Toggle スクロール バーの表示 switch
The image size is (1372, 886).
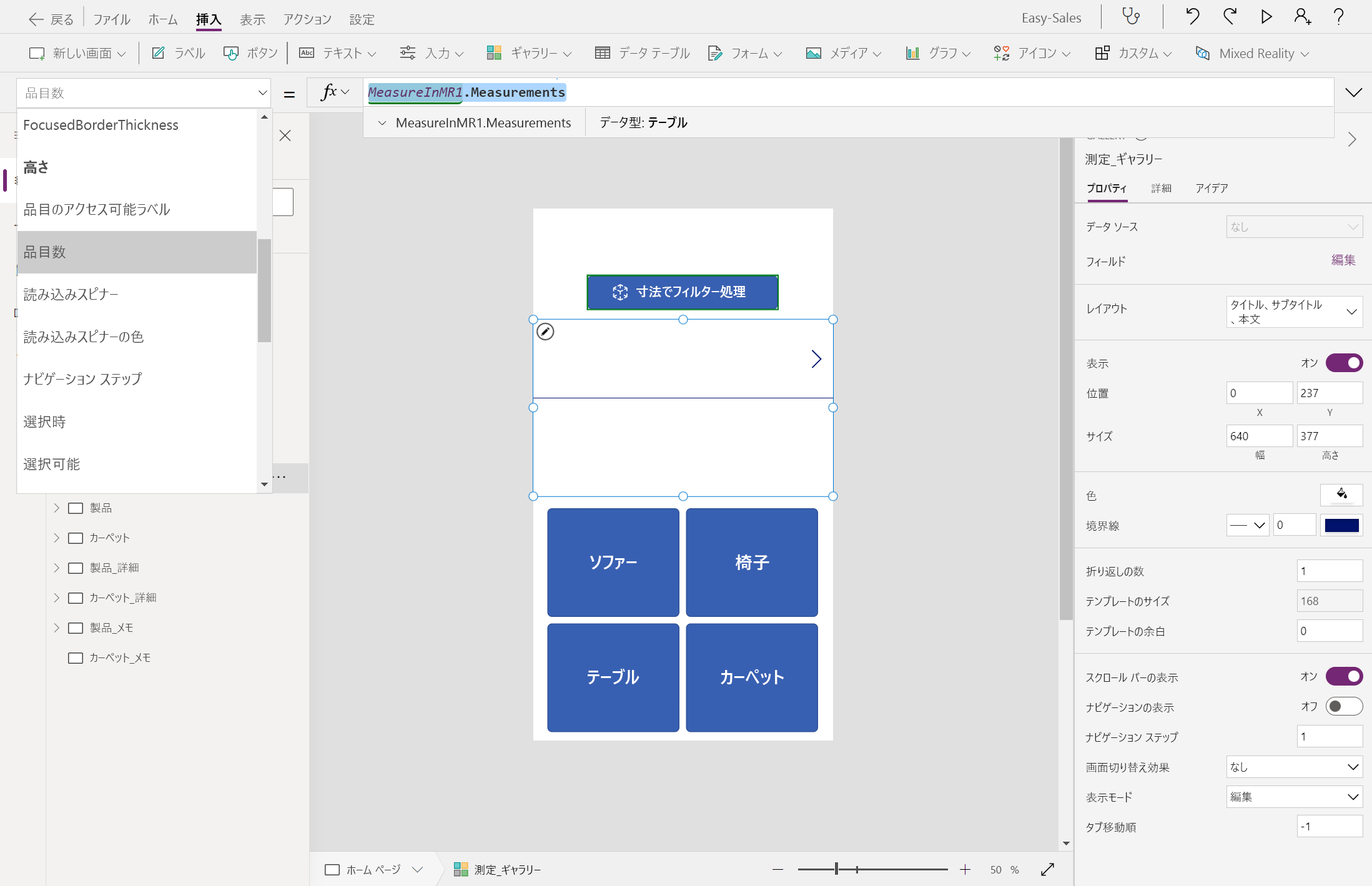click(x=1344, y=676)
